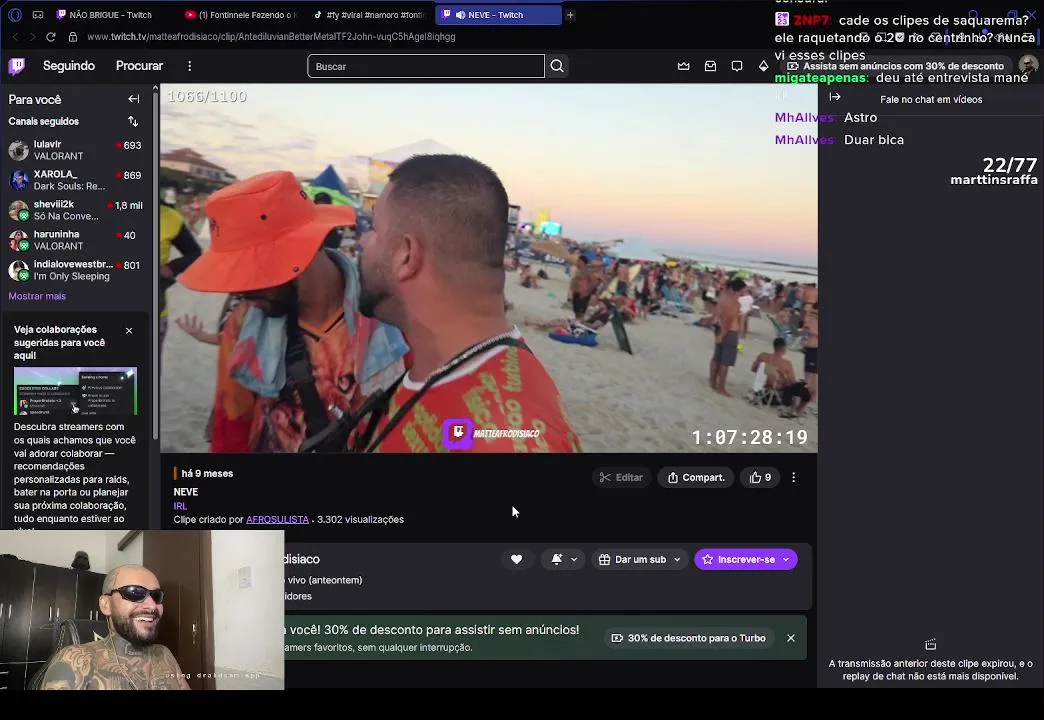Image resolution: width=1044 pixels, height=720 pixels.
Task: Click Assista sem anúncios discount button
Action: pos(896,66)
